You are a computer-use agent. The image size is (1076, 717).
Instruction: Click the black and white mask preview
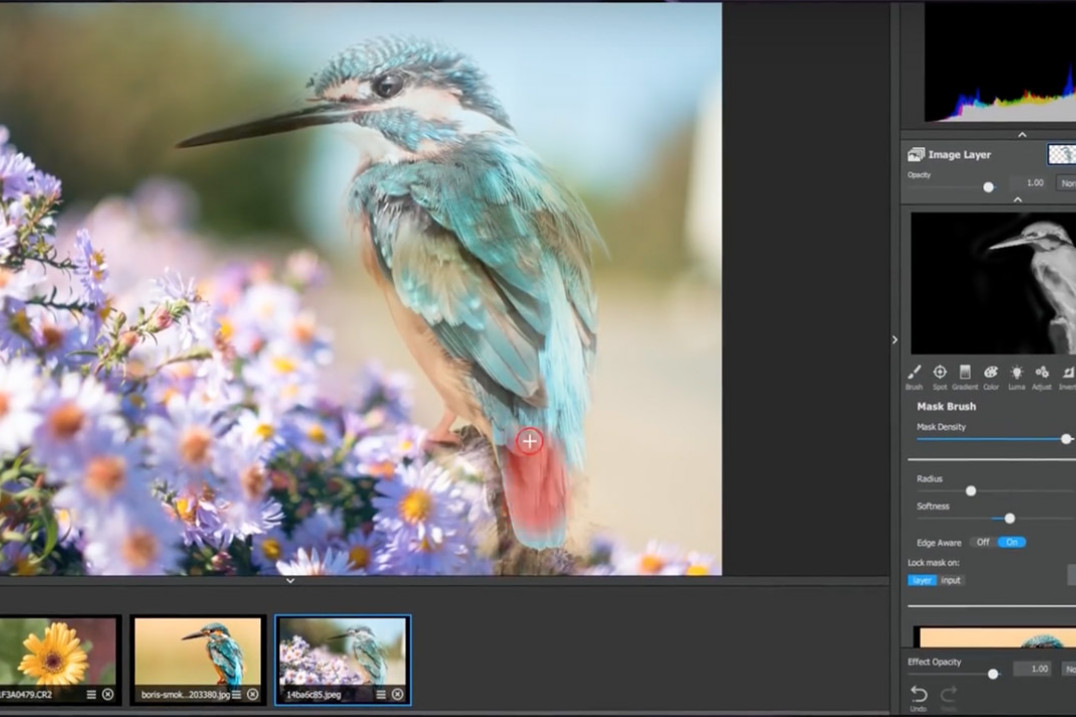[993, 283]
